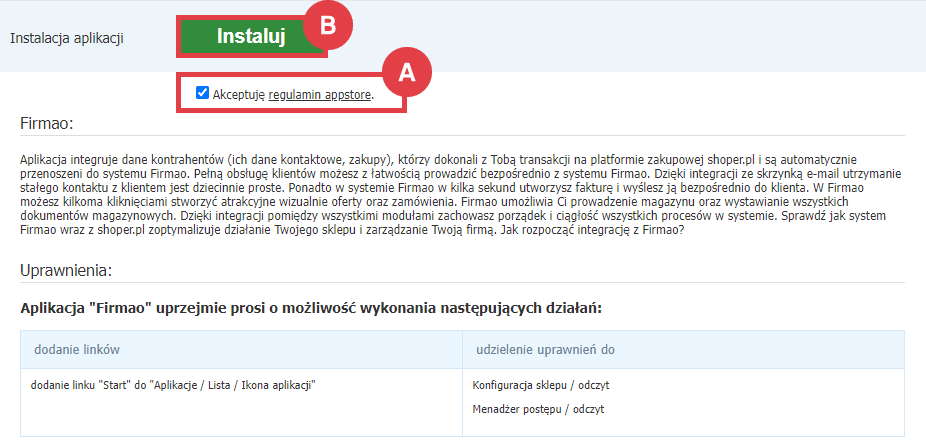Click the dodanie linków column header
This screenshot has width=926, height=448.
[78, 347]
